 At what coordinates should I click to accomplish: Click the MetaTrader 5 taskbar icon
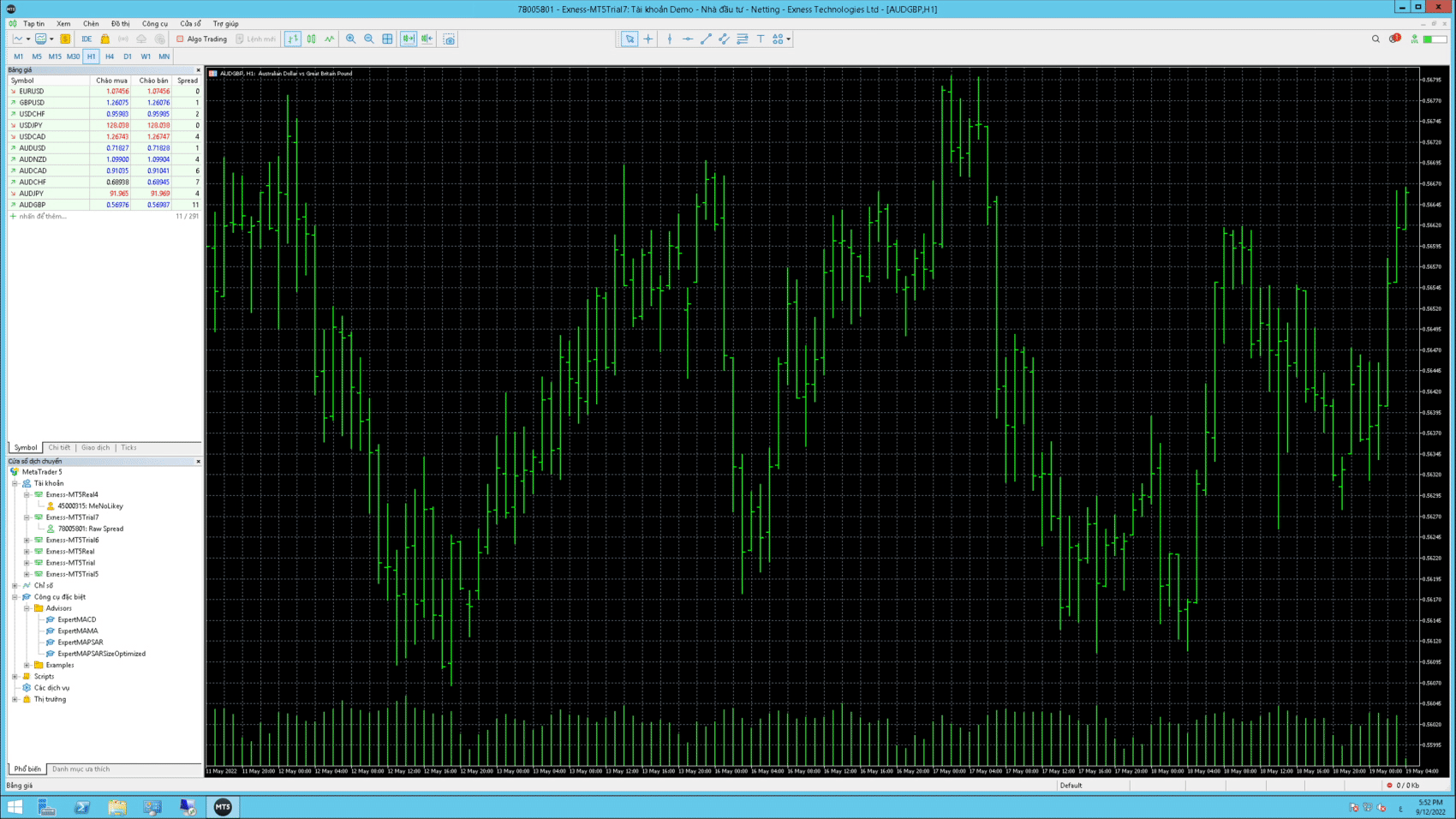tap(223, 806)
